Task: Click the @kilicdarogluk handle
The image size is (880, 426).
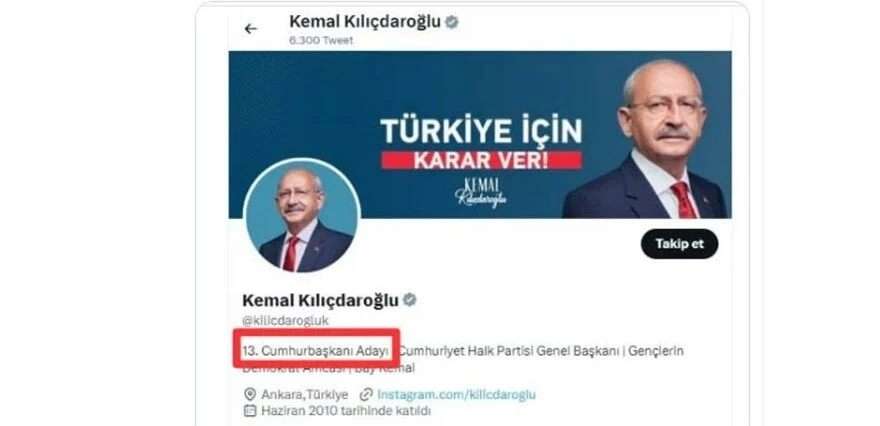Action: click(x=285, y=320)
